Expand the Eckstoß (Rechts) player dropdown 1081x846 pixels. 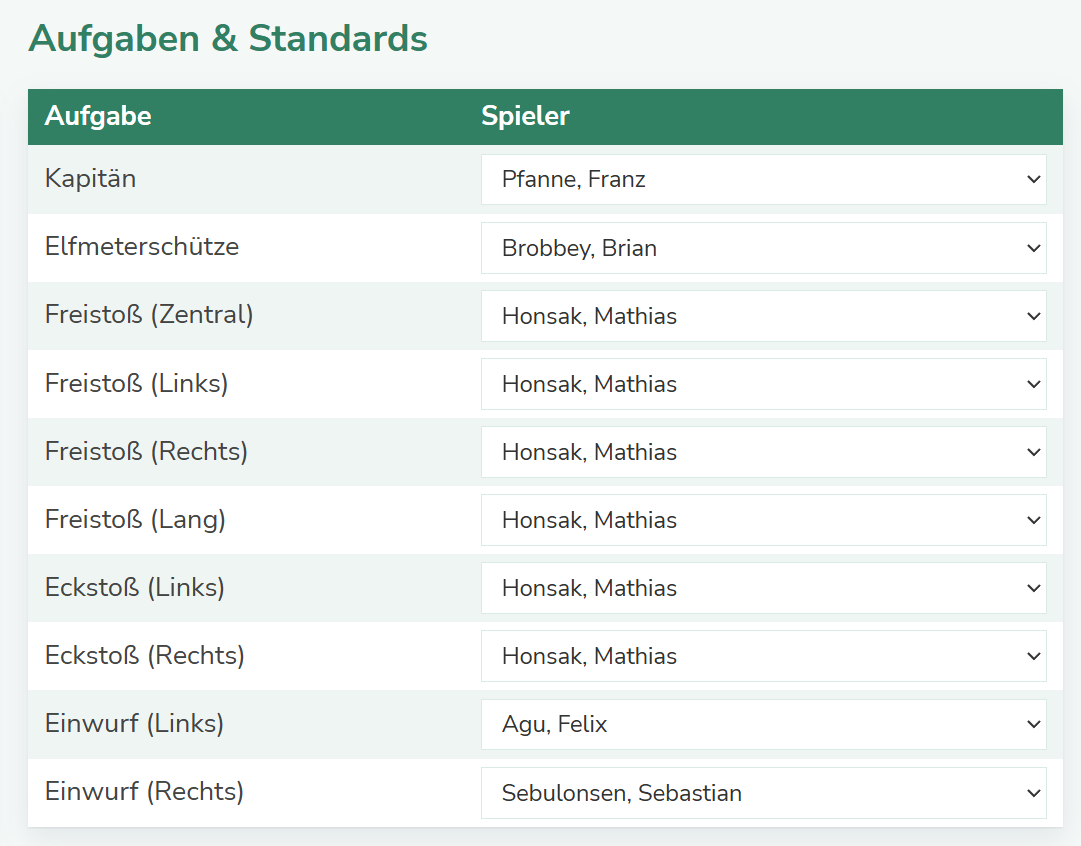coord(763,656)
